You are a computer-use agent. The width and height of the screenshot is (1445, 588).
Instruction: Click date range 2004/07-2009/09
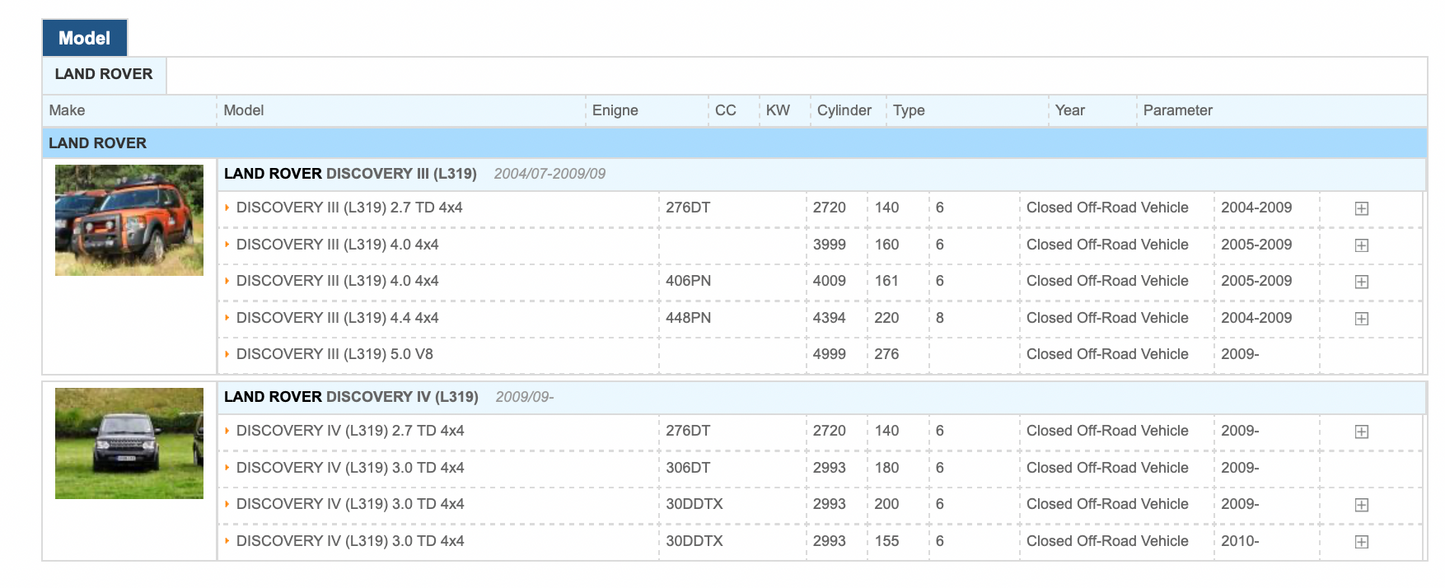click(x=550, y=174)
